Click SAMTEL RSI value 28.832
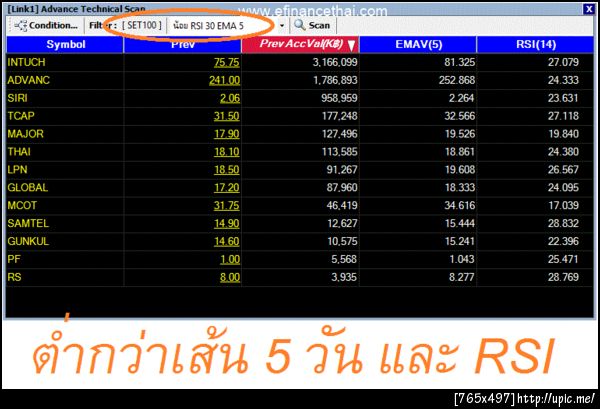The height and width of the screenshot is (409, 600). pos(563,223)
